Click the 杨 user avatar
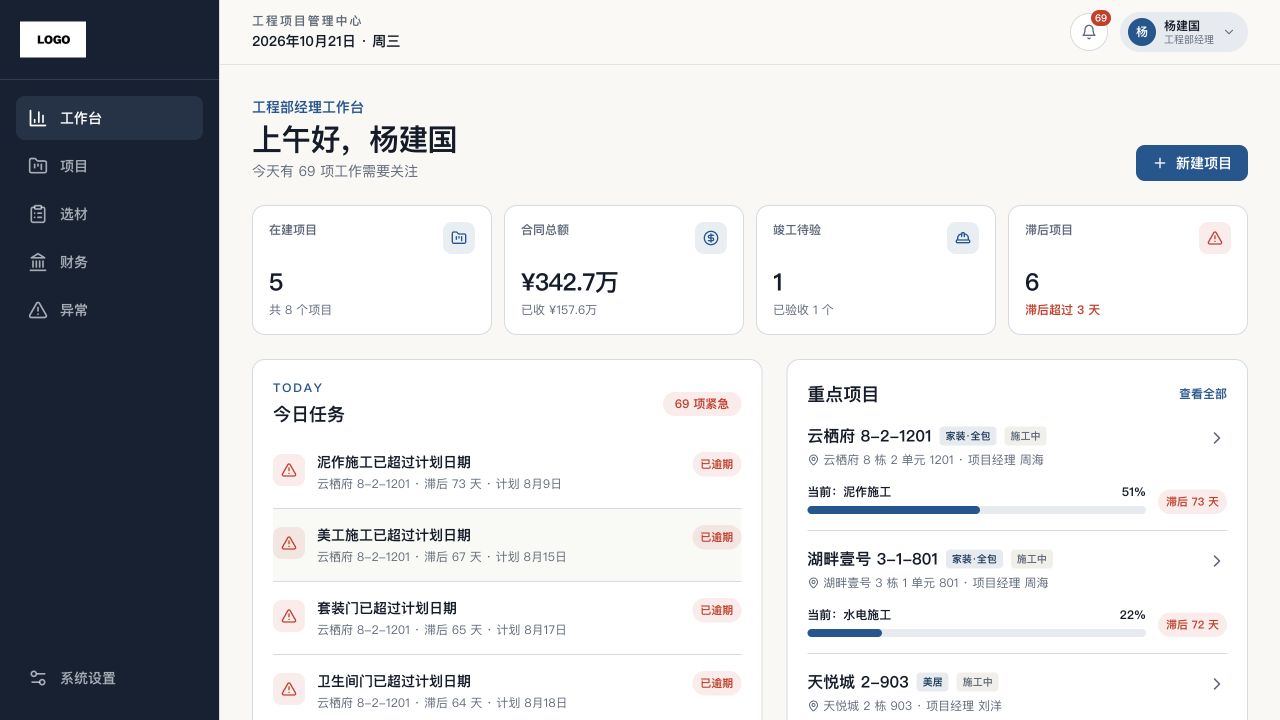The width and height of the screenshot is (1280, 720). coord(1142,32)
